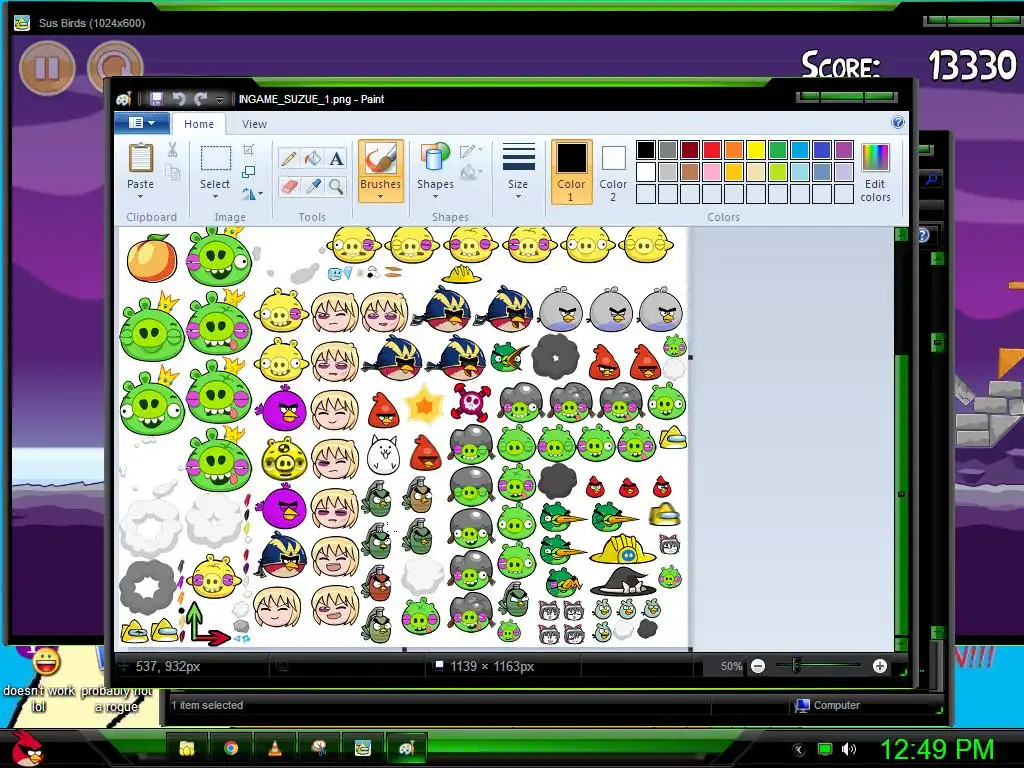1024x768 pixels.
Task: Click the Paste clipboard icon
Action: click(x=140, y=159)
